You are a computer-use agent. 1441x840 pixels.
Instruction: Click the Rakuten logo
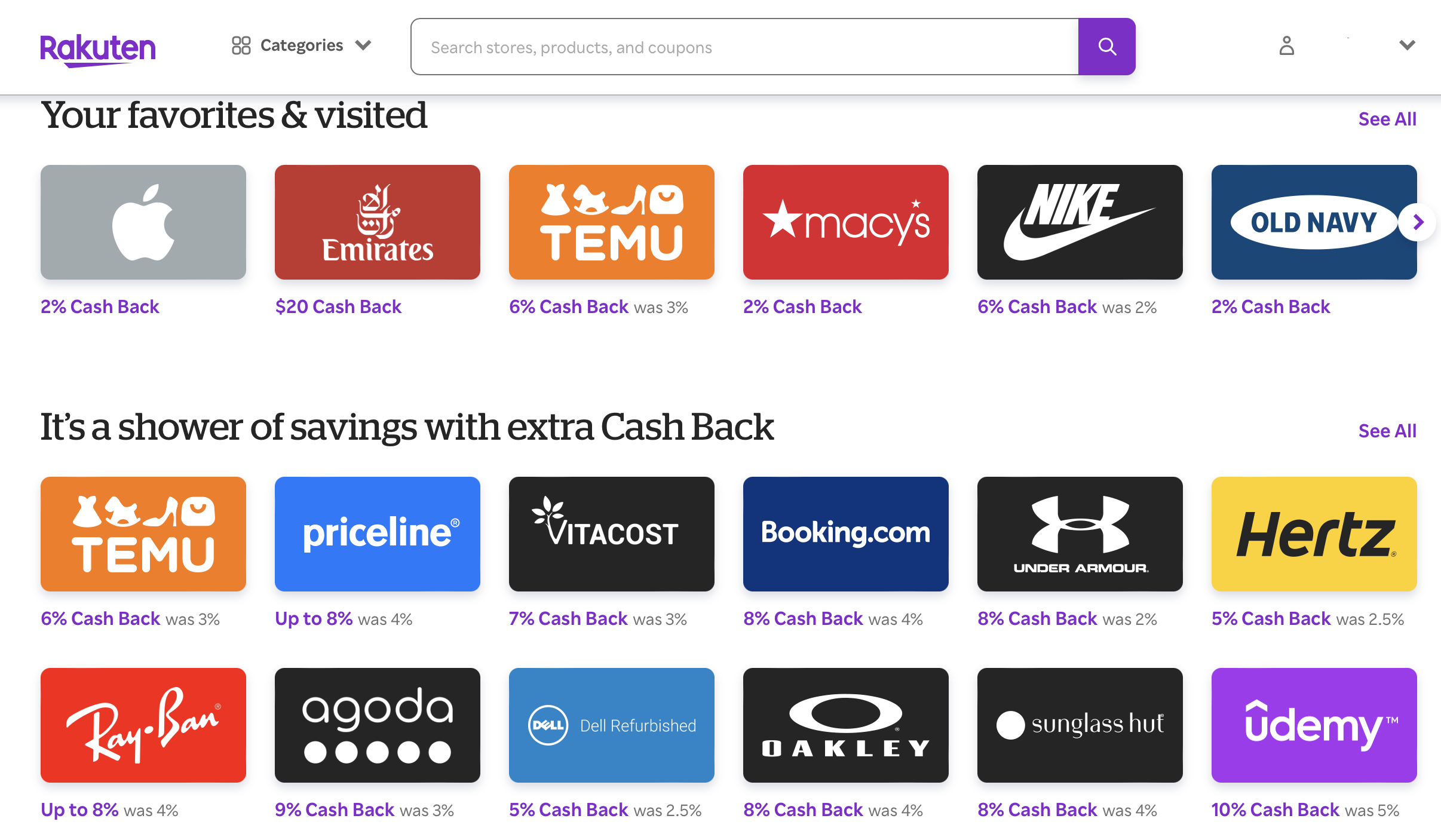pyautogui.click(x=98, y=50)
